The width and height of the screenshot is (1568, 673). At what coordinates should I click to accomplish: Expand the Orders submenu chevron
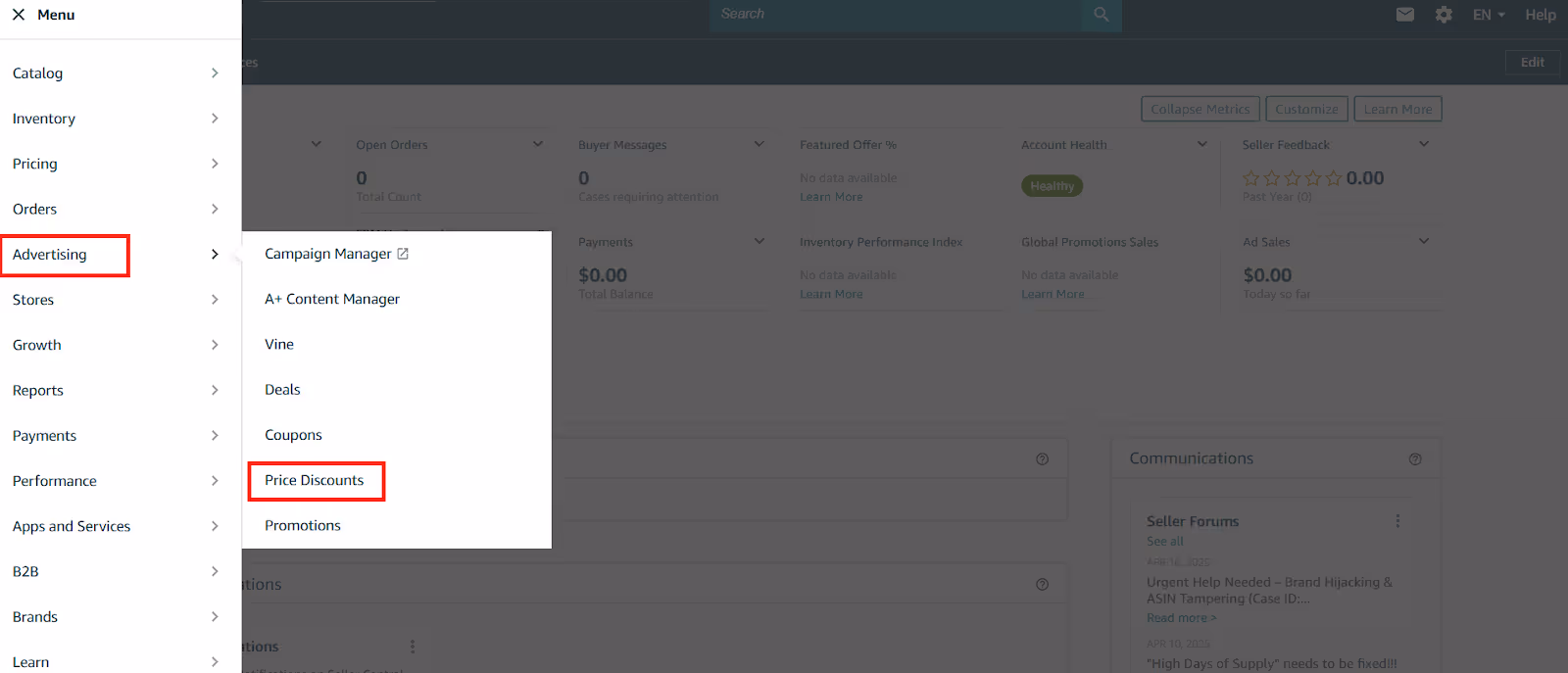pos(215,209)
